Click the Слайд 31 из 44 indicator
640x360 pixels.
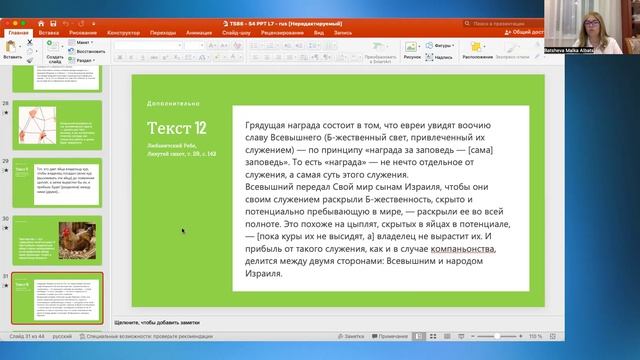tap(27, 336)
